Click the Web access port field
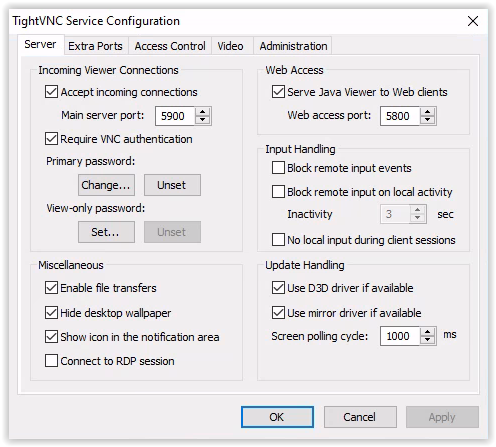The image size is (496, 447). coord(400,116)
